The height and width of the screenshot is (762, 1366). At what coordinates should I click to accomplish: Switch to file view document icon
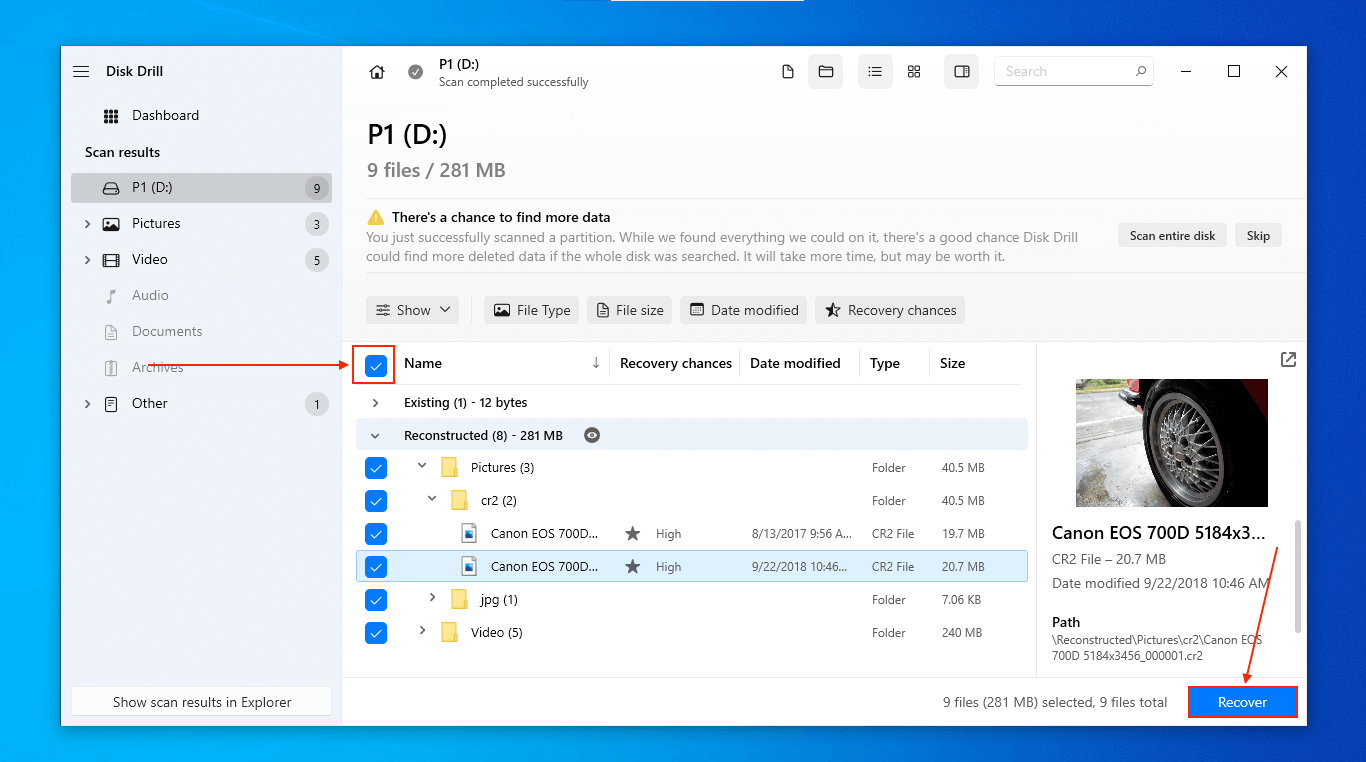788,72
